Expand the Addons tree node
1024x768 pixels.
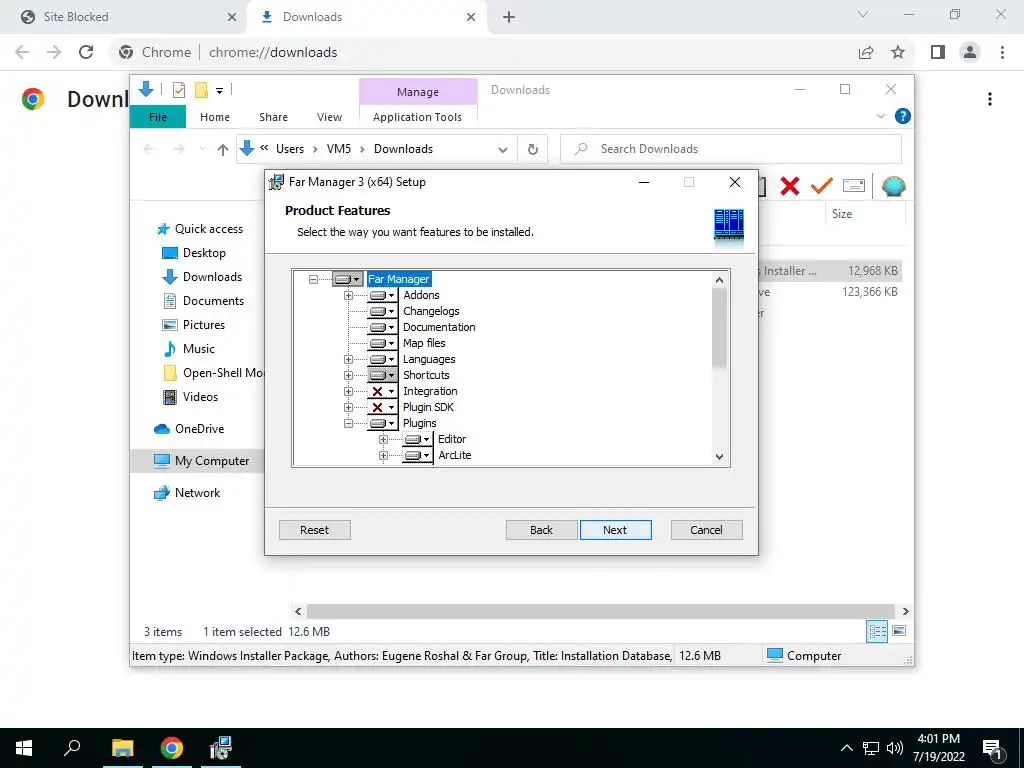pyautogui.click(x=348, y=295)
